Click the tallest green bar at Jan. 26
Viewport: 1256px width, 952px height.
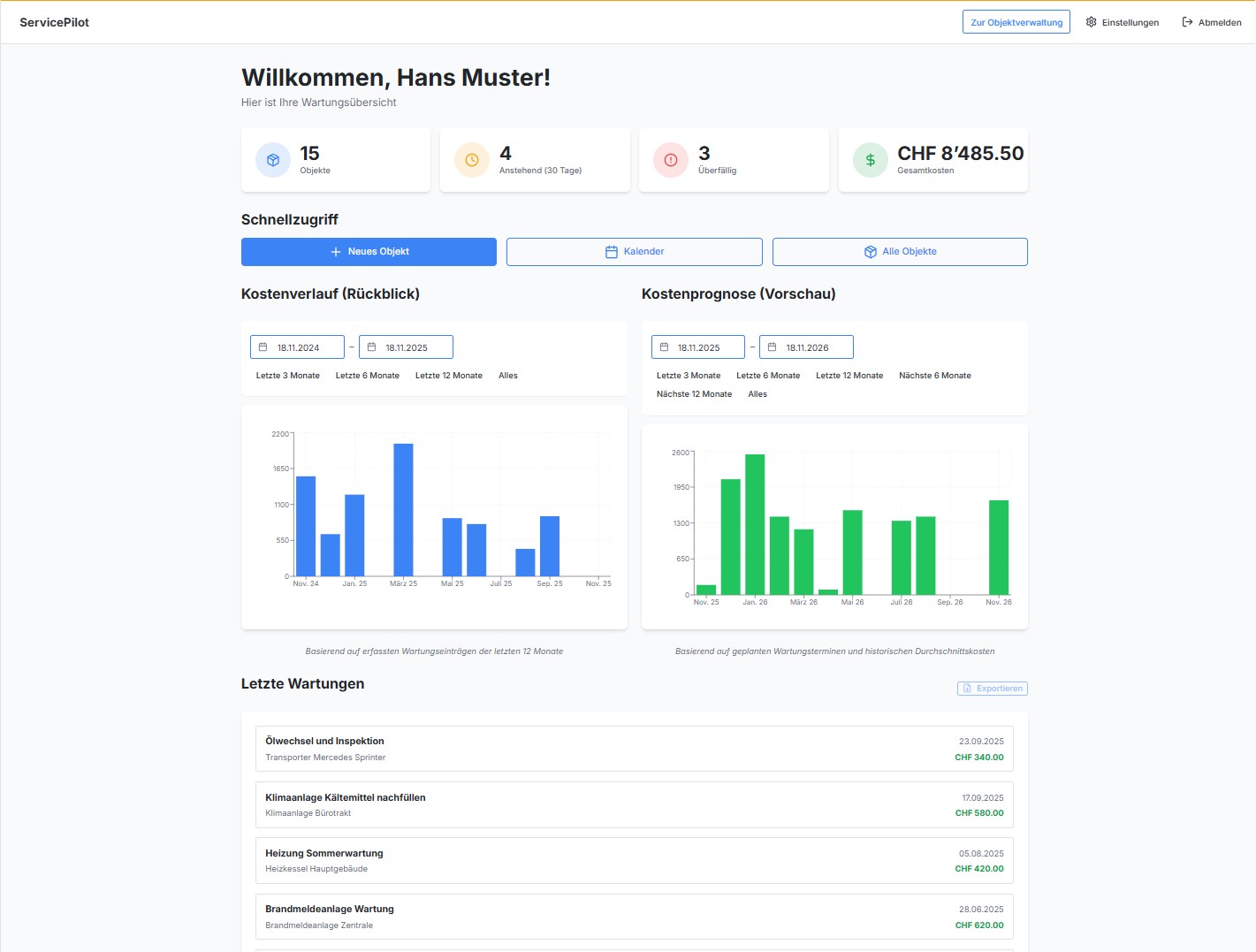point(755,524)
